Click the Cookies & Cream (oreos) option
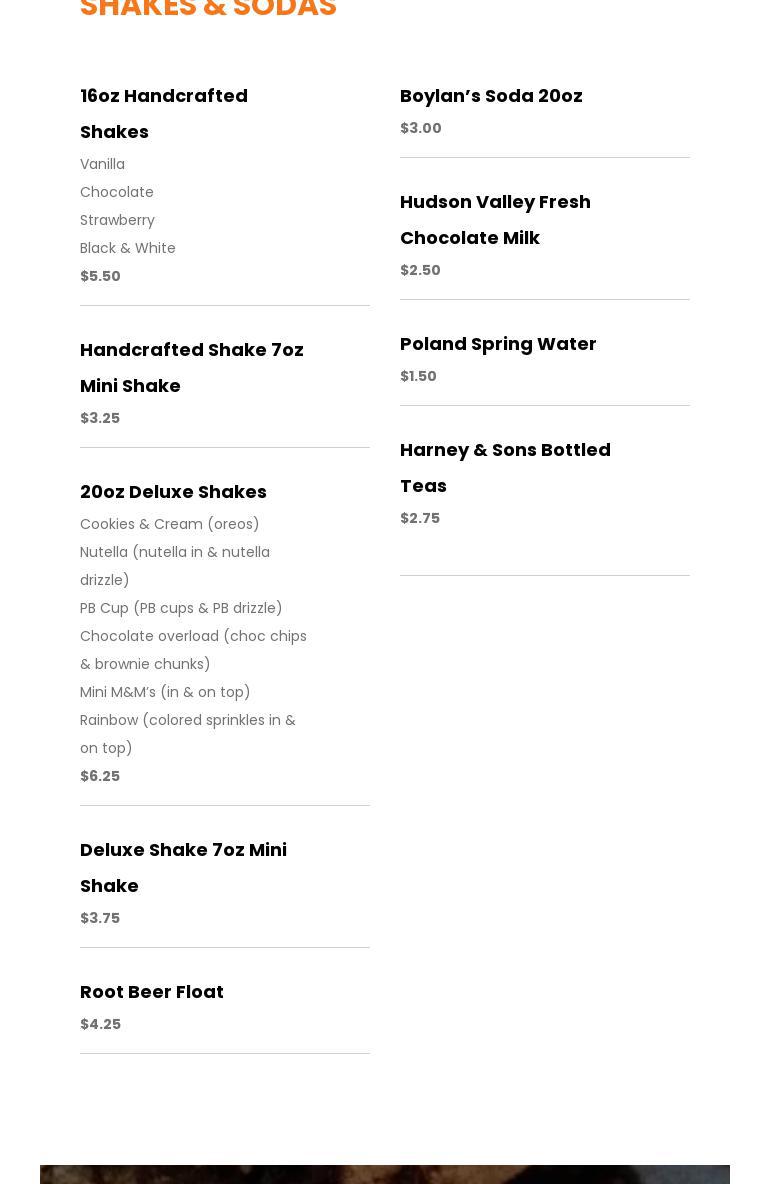 tap(170, 524)
